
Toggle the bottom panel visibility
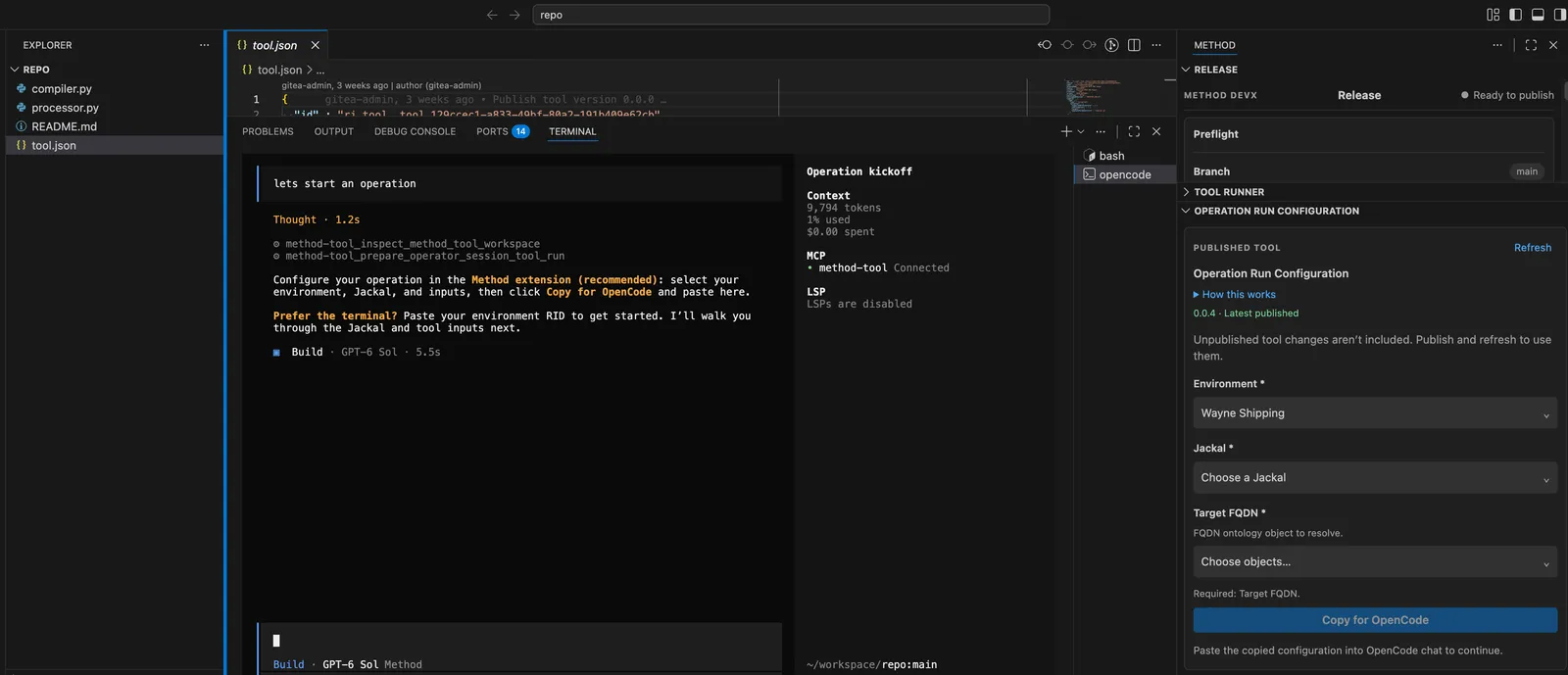coord(1538,15)
